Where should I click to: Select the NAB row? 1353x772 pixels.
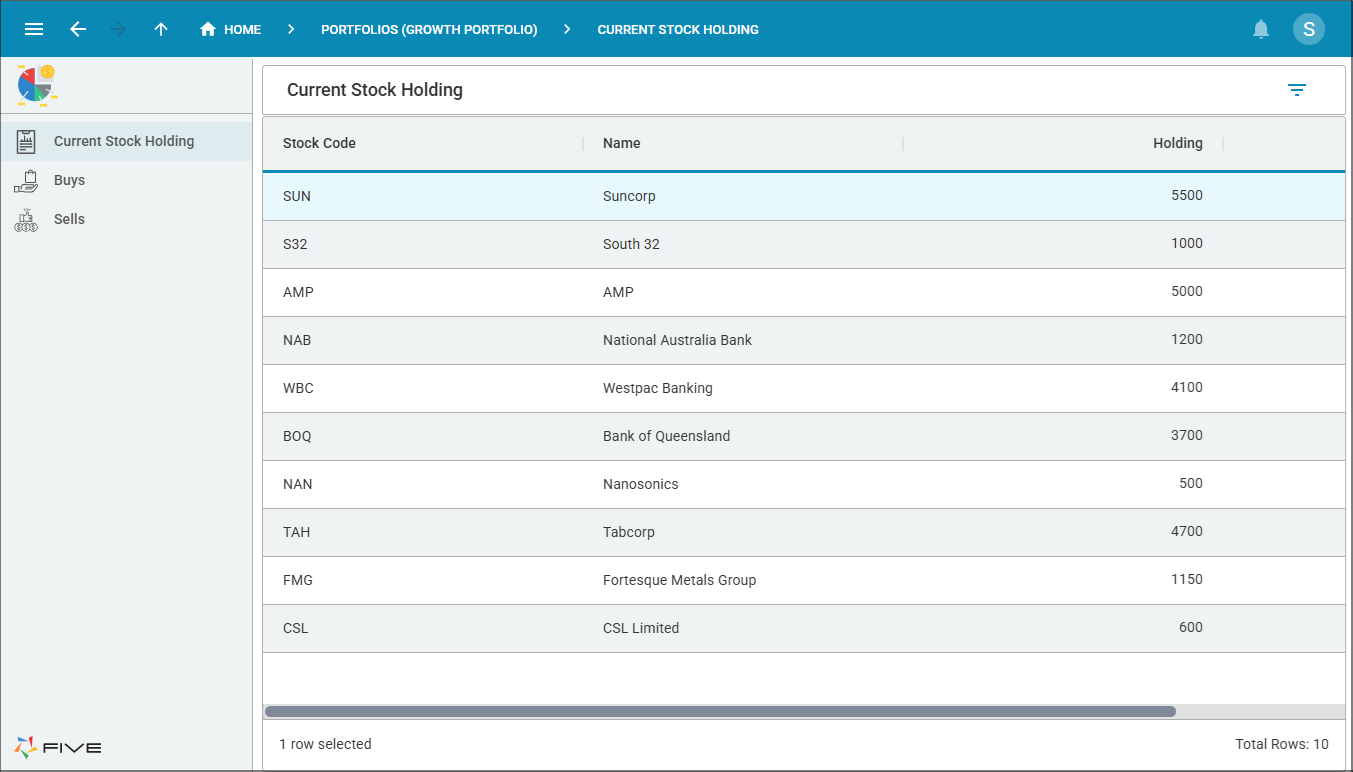coord(803,340)
